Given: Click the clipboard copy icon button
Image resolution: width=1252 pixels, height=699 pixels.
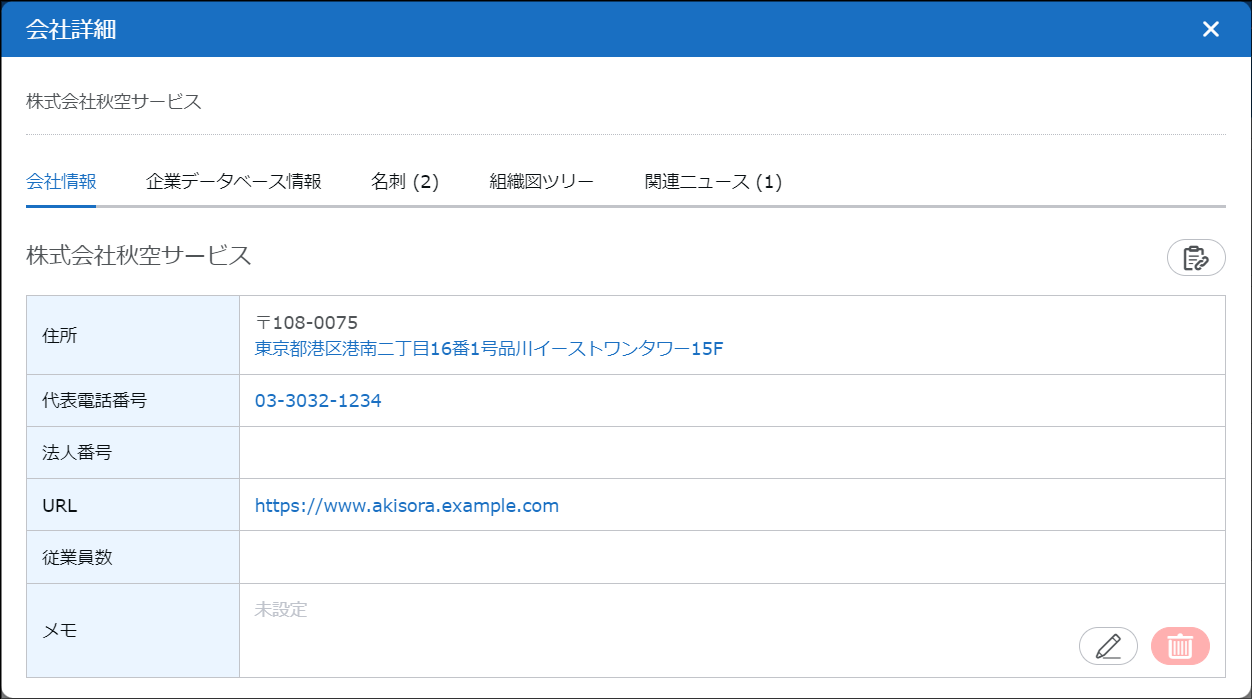Looking at the screenshot, I should coord(1195,258).
